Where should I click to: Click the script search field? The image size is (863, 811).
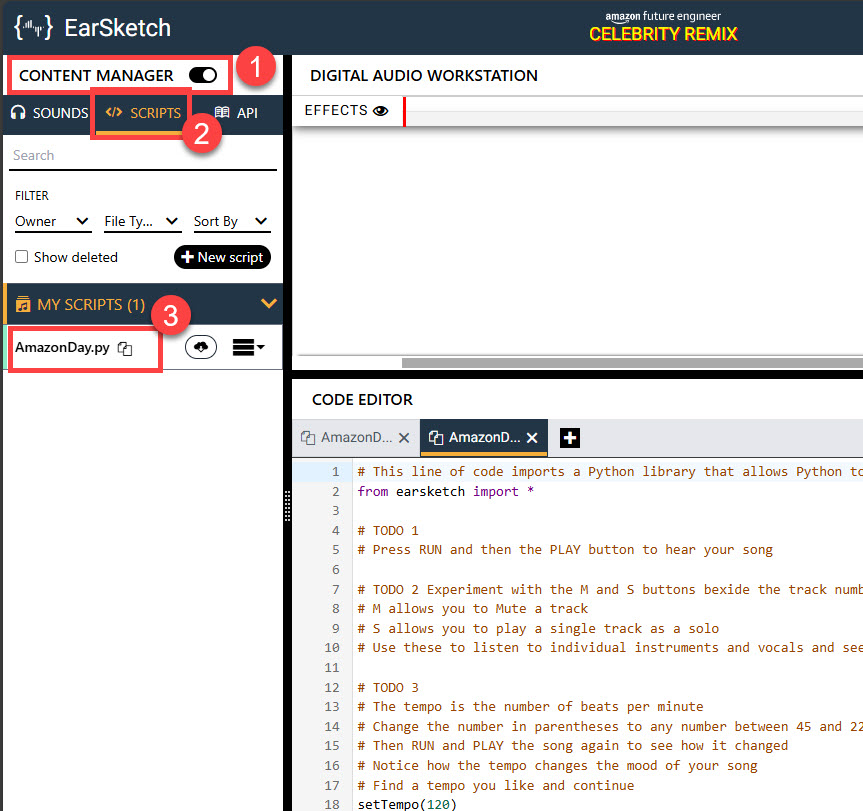(x=143, y=156)
